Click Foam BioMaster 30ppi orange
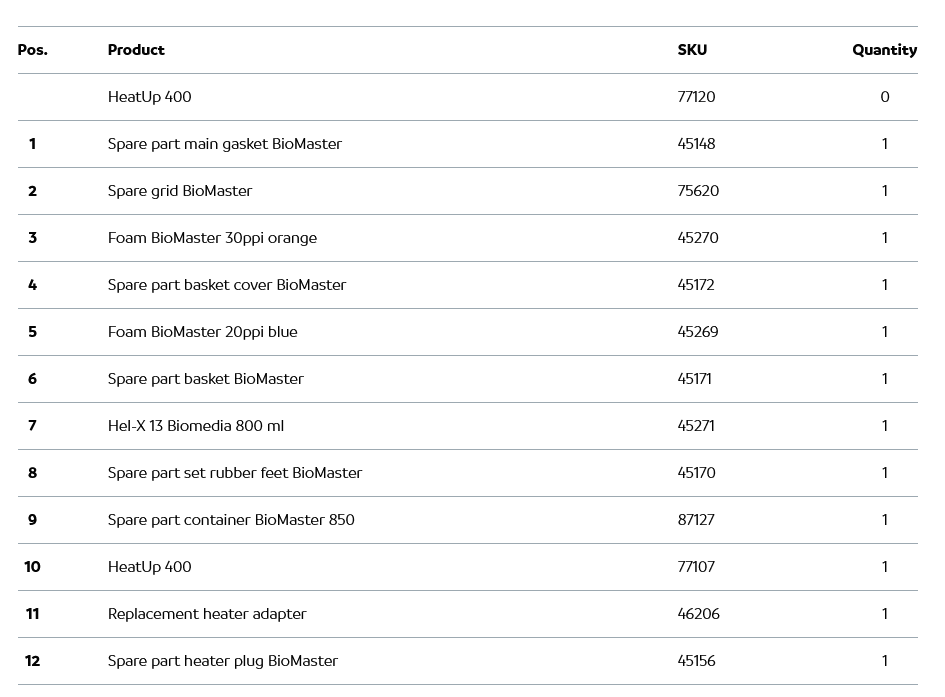The width and height of the screenshot is (945, 697). 212,238
